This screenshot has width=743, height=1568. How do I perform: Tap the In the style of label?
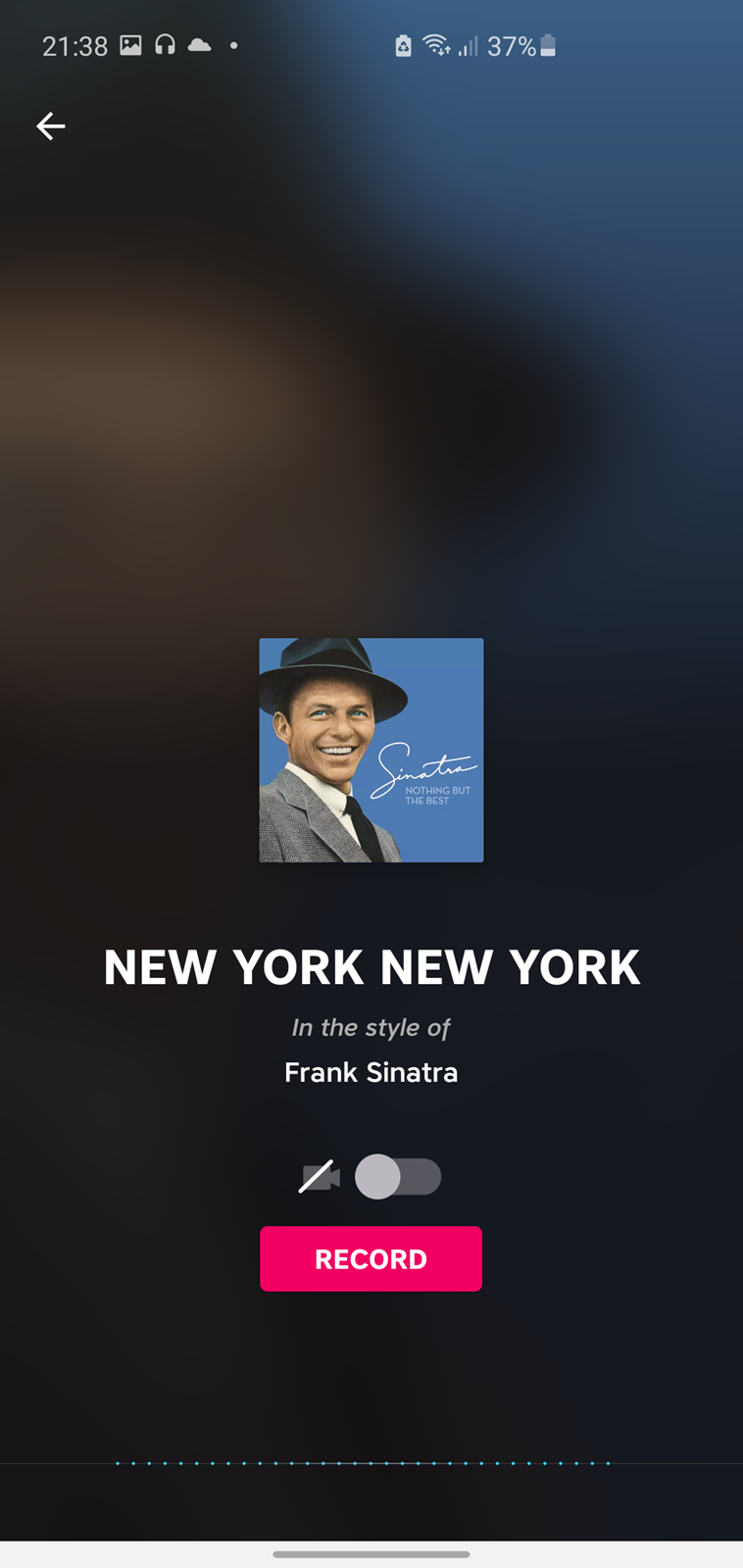[371, 1028]
